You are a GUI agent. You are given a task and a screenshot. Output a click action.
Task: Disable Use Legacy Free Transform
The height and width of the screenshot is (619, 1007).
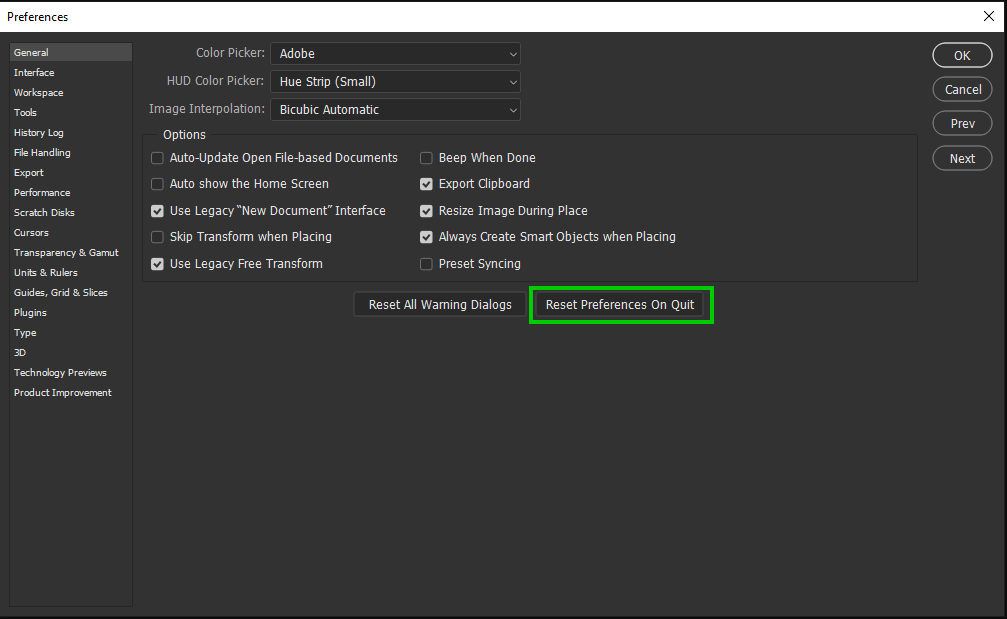[x=157, y=263]
